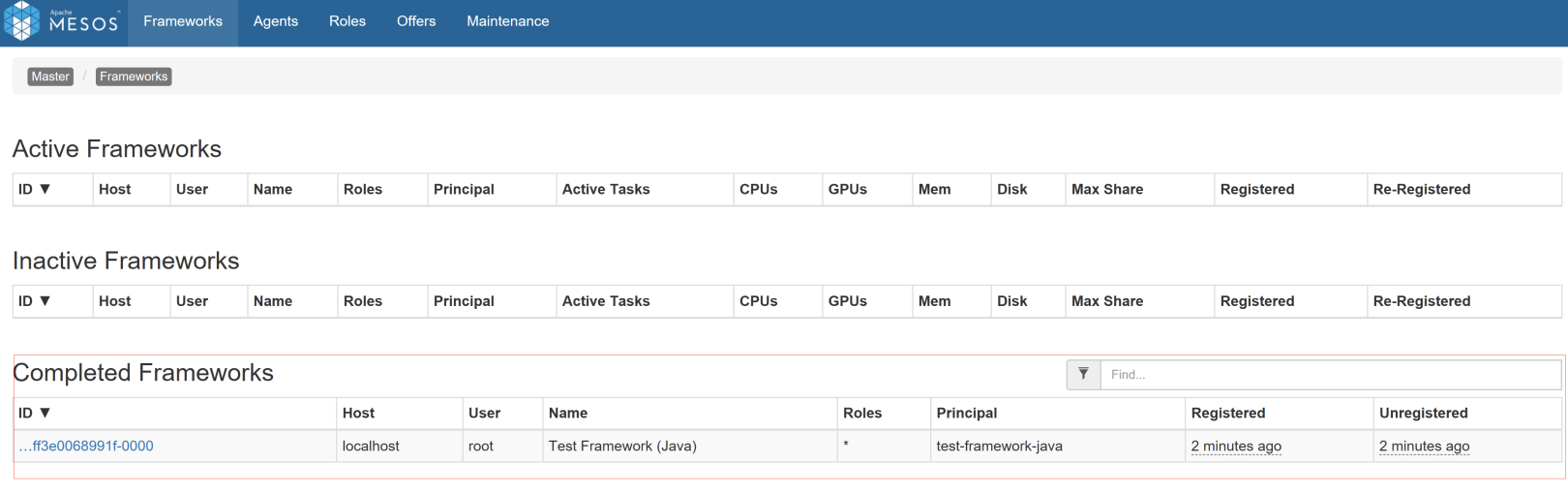The image size is (1568, 494).
Task: Sort Completed Frameworks by Unregistered column
Action: click(x=1424, y=413)
